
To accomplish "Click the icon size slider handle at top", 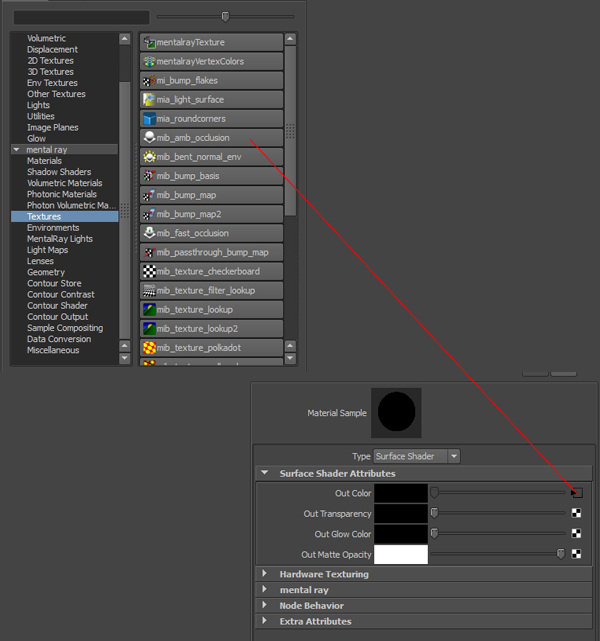I will point(225,16).
